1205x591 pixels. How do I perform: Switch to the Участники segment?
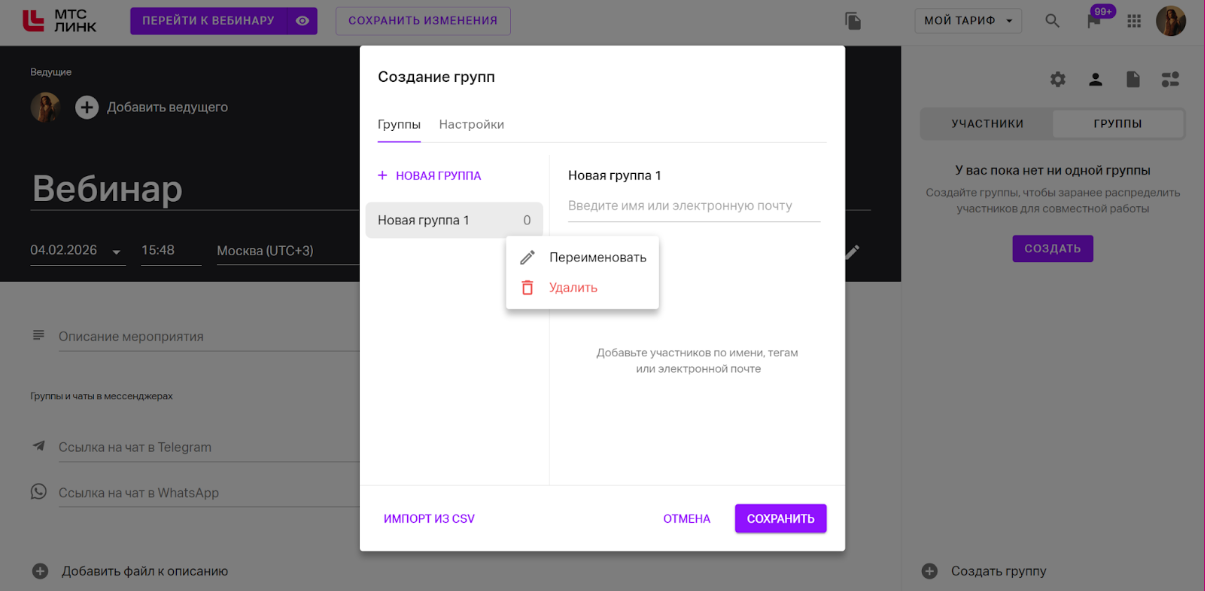(987, 124)
